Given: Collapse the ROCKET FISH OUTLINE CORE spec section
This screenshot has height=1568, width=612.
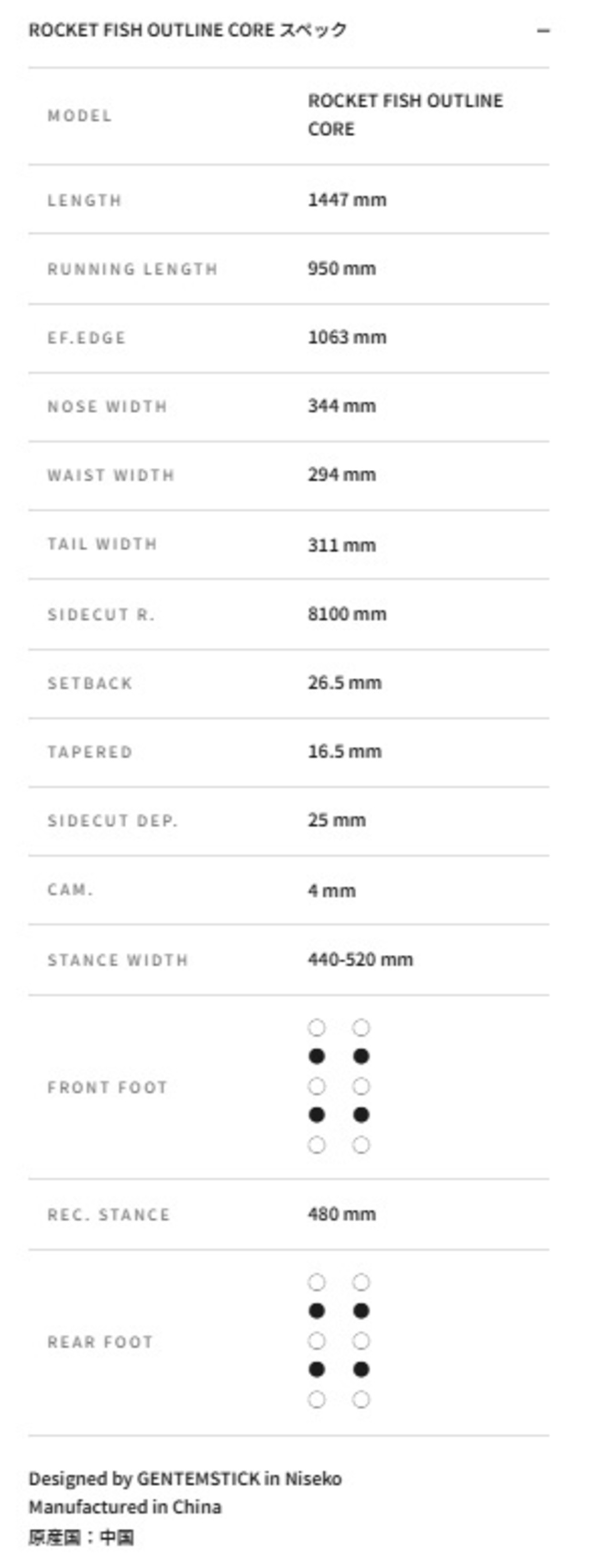Looking at the screenshot, I should tap(289, 30).
